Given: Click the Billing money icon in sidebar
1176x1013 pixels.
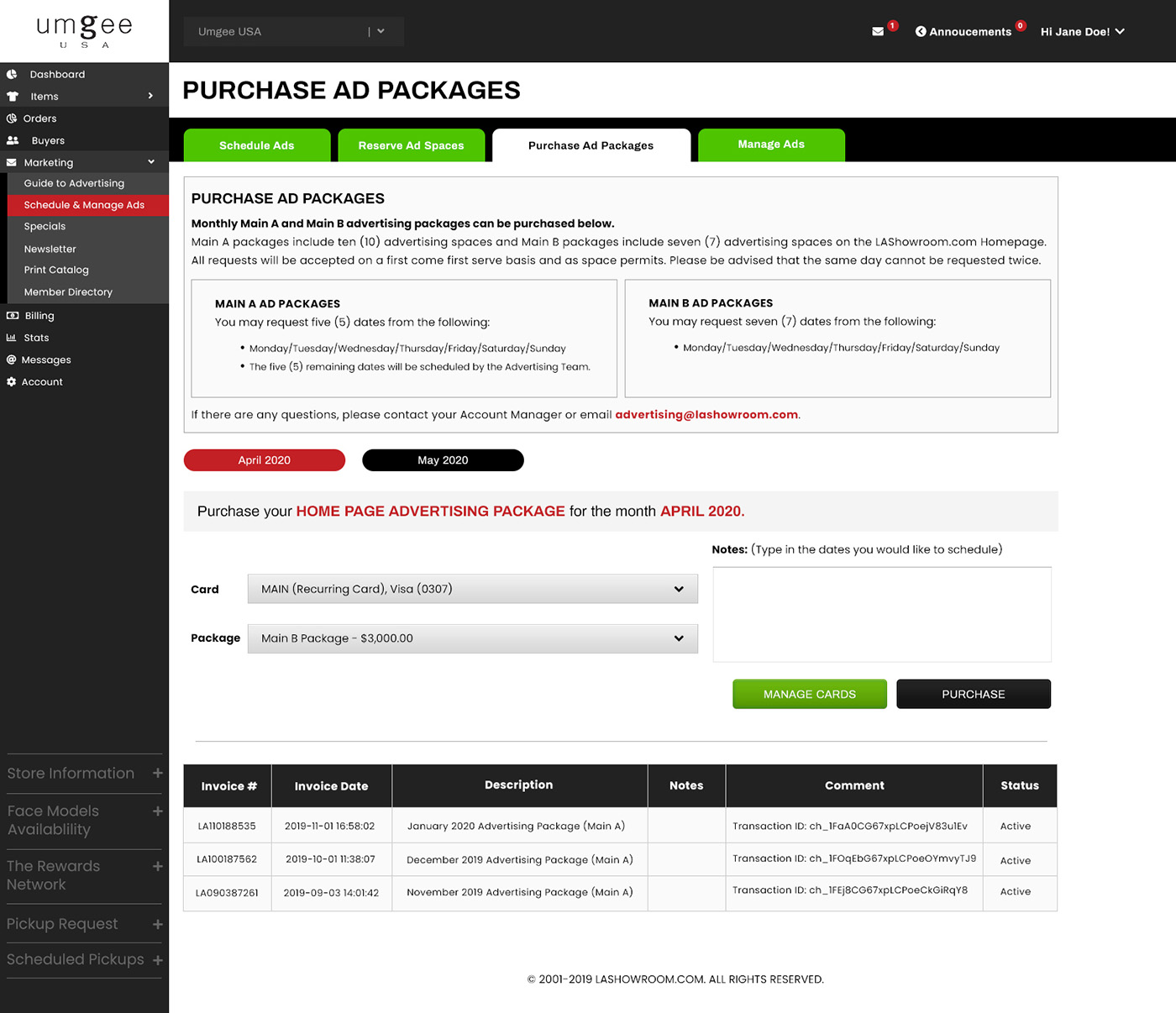Looking at the screenshot, I should click(13, 316).
